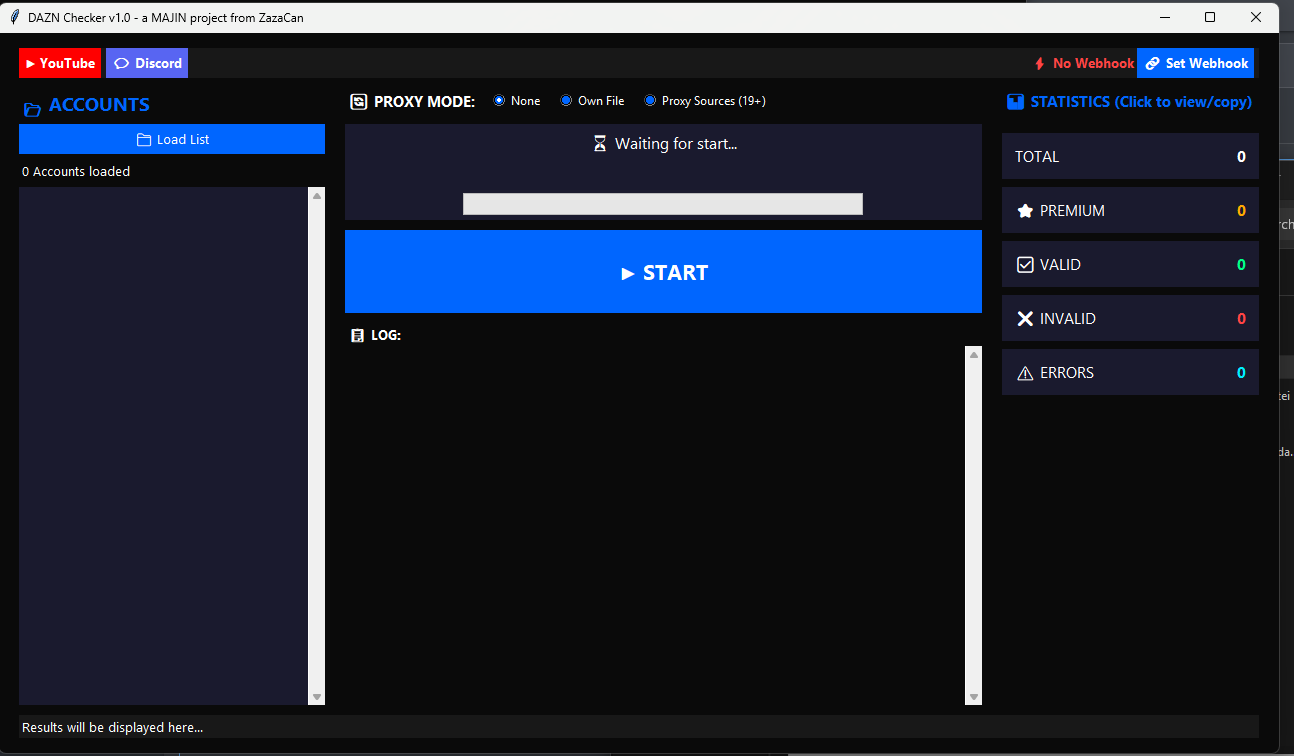Click the accounts list scroll down arrow
The height and width of the screenshot is (756, 1294).
pos(317,697)
